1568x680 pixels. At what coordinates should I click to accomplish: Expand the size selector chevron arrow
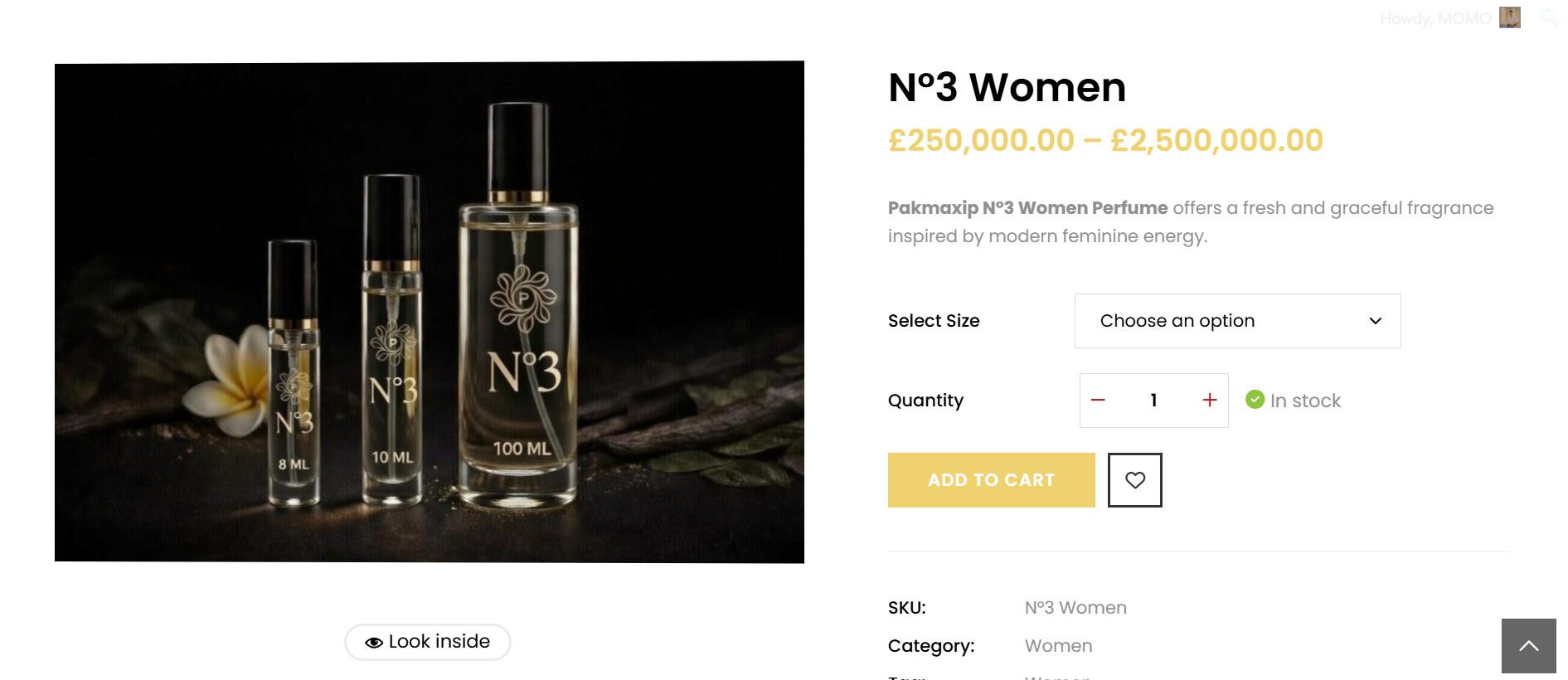(x=1375, y=321)
